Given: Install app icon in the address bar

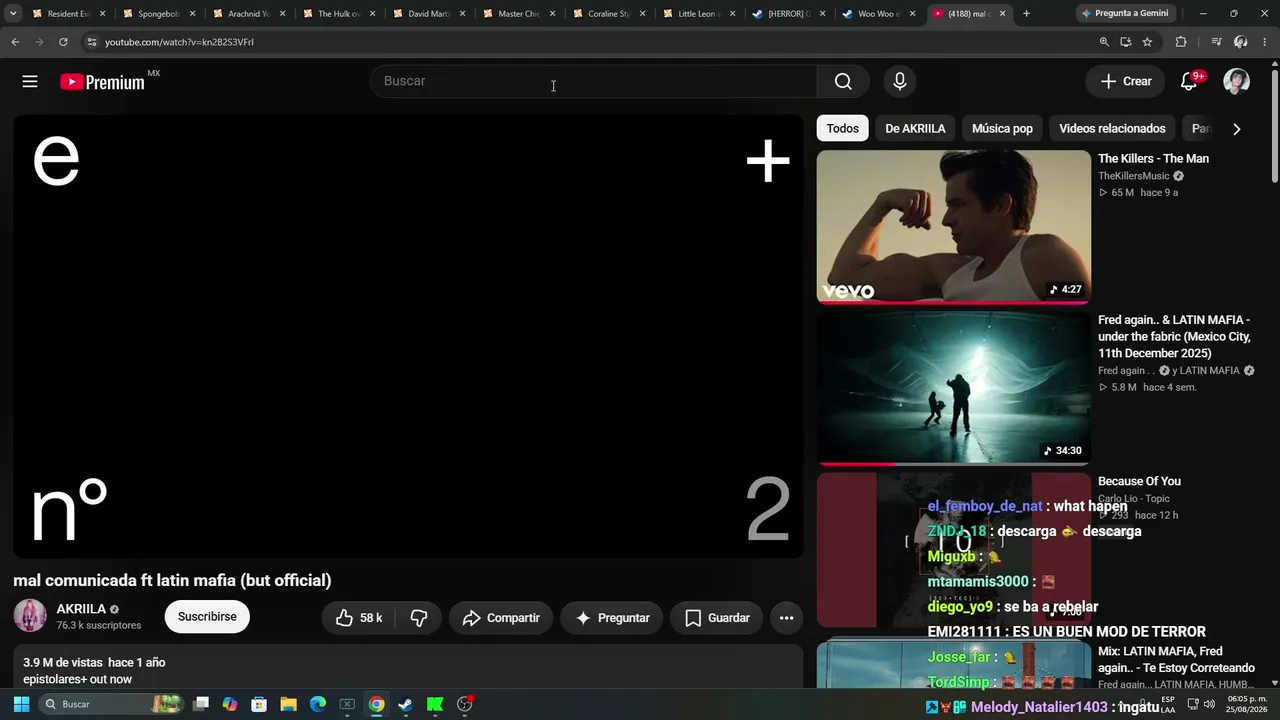Looking at the screenshot, I should pos(1126,42).
